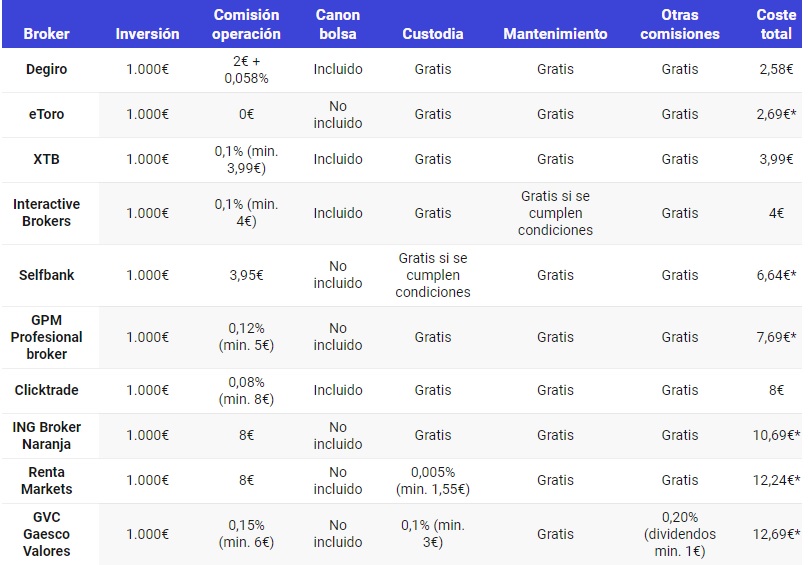Click Clicktrade's total cost 8€

[x=777, y=390]
